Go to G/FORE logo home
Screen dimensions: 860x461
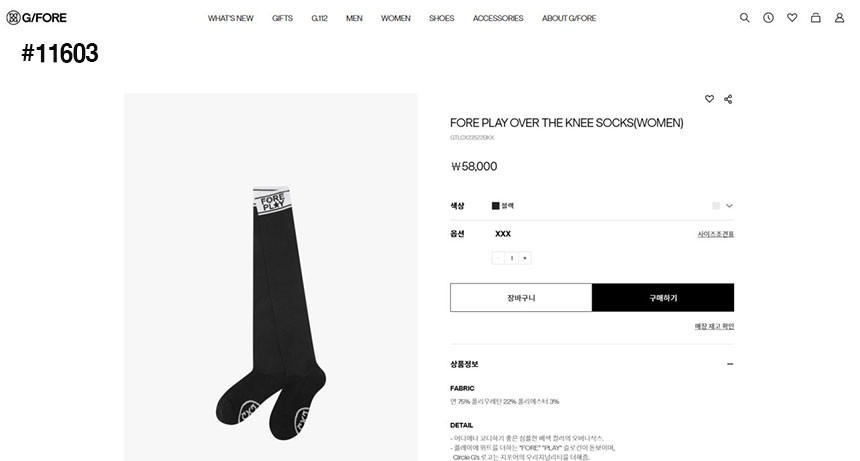pos(36,18)
